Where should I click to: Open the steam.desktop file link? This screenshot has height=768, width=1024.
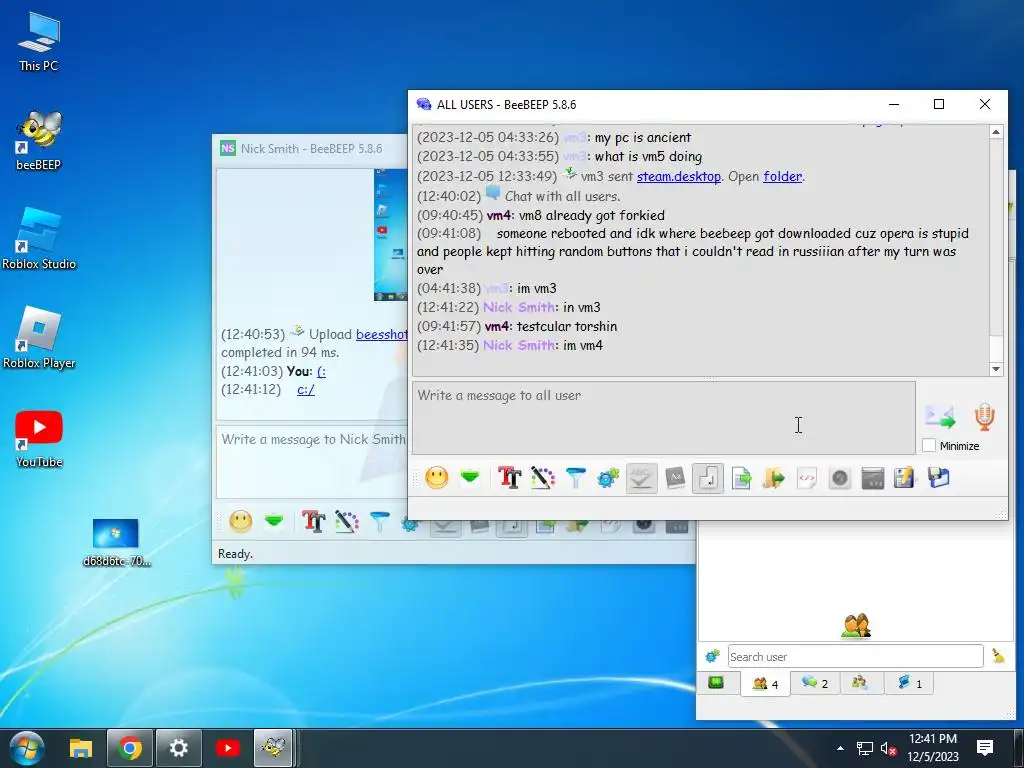679,176
